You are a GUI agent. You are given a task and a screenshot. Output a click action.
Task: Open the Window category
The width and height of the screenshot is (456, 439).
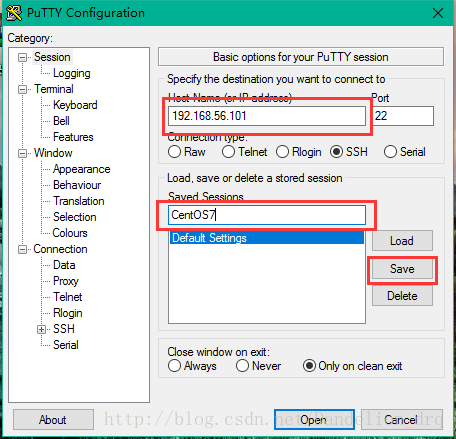[x=53, y=153]
